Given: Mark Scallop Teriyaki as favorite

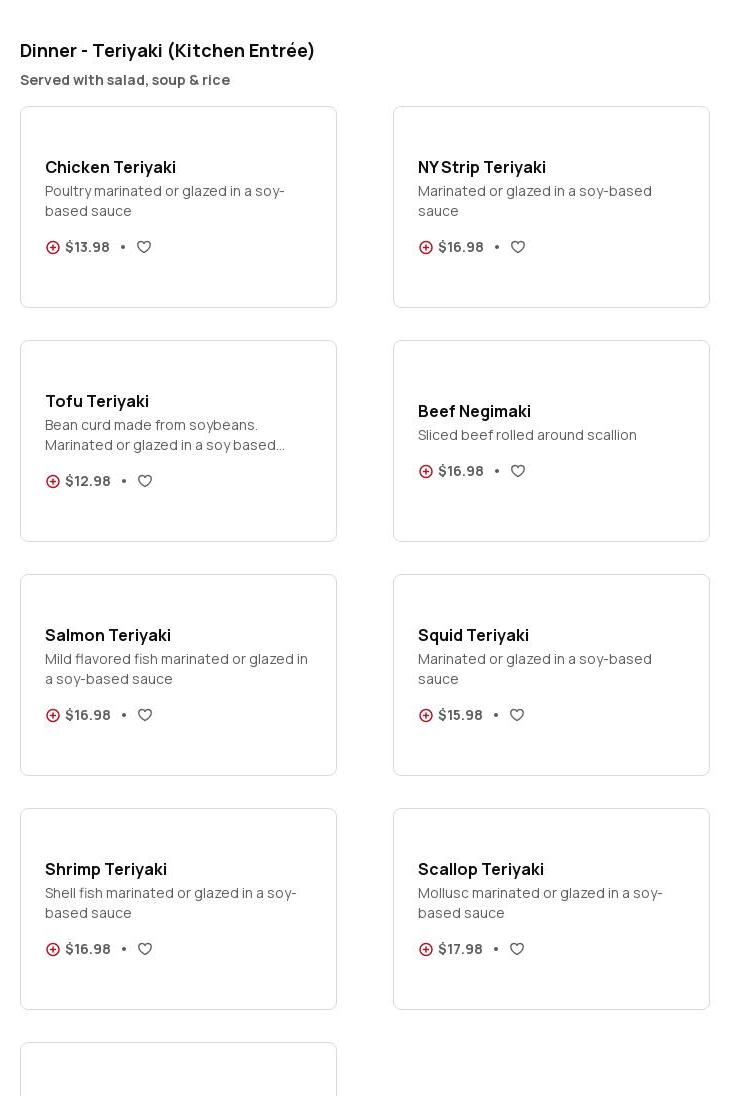Looking at the screenshot, I should (517, 949).
